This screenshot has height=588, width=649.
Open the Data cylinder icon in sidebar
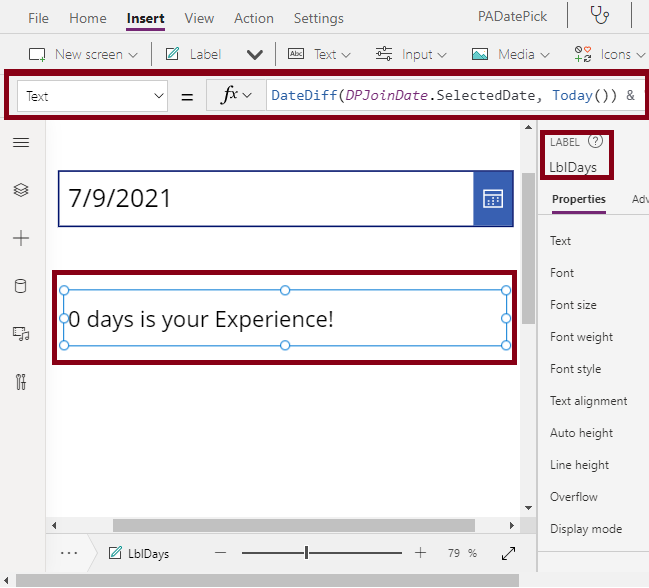(x=21, y=286)
